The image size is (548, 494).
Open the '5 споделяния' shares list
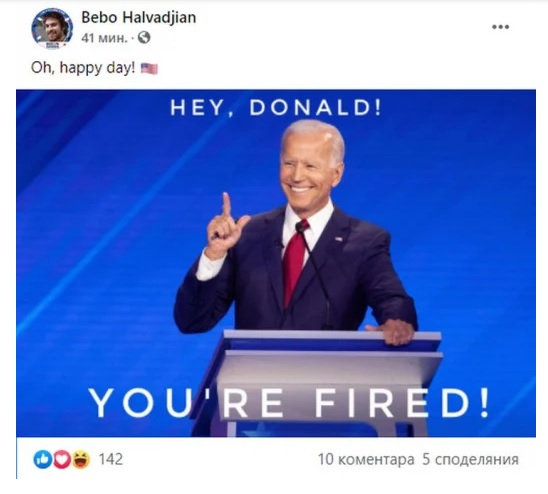coord(470,459)
